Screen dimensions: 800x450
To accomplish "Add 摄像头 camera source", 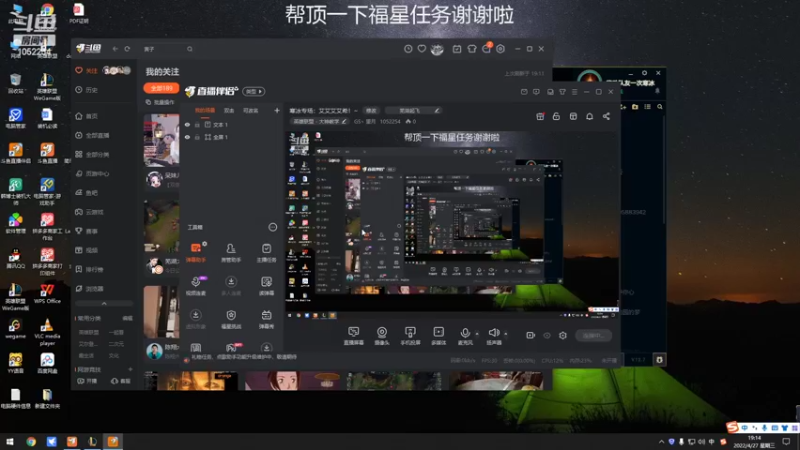I will [x=382, y=336].
